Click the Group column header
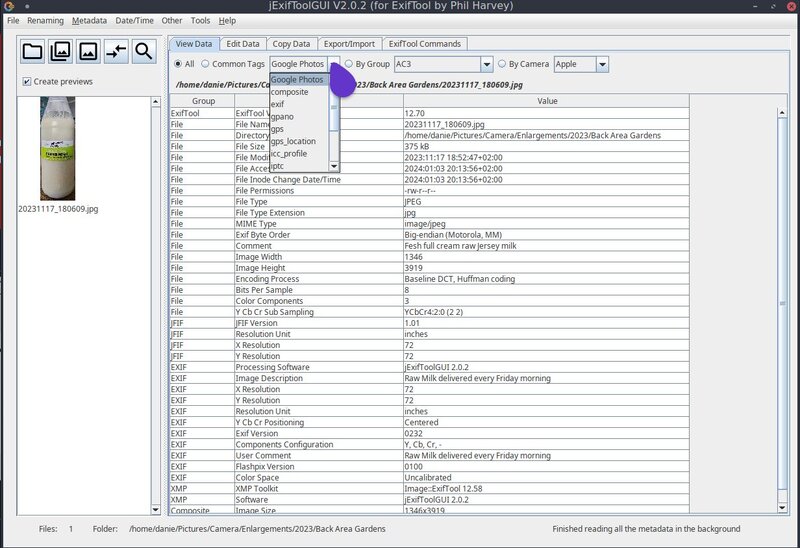 point(203,101)
